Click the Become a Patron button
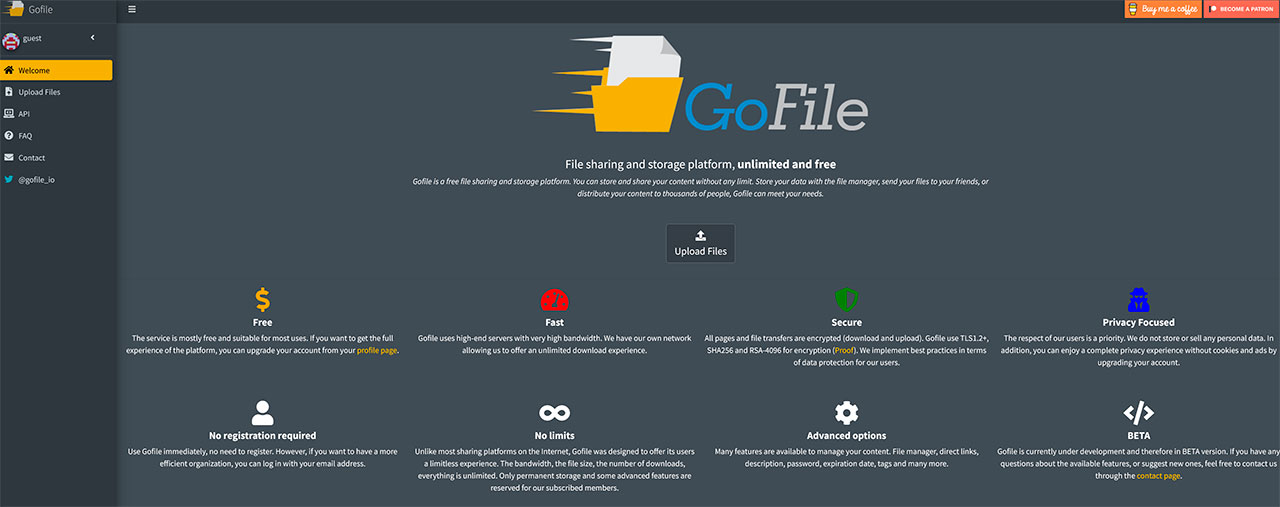Viewport: 1280px width, 507px height. pyautogui.click(x=1242, y=9)
